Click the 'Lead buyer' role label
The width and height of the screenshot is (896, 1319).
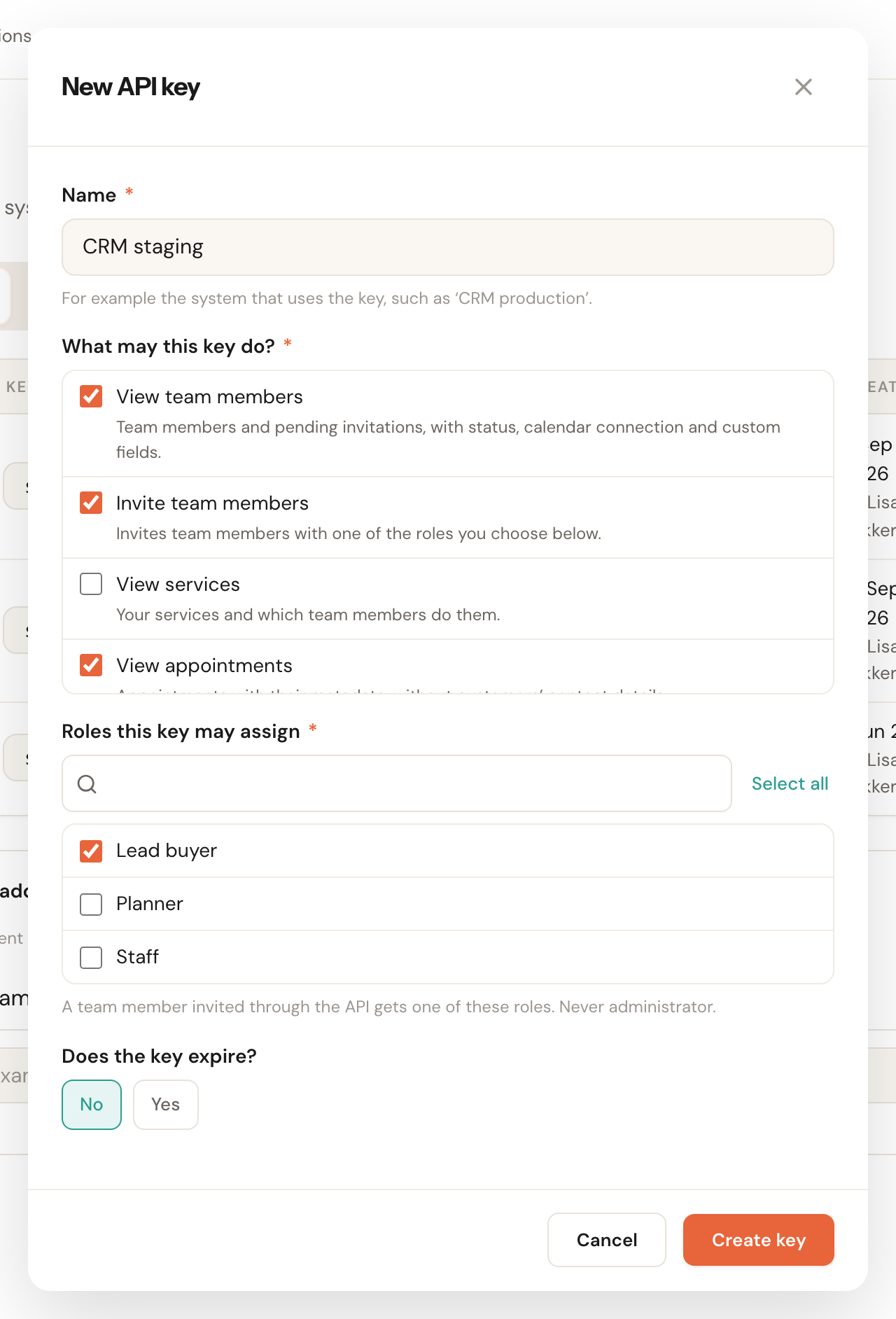click(x=167, y=851)
